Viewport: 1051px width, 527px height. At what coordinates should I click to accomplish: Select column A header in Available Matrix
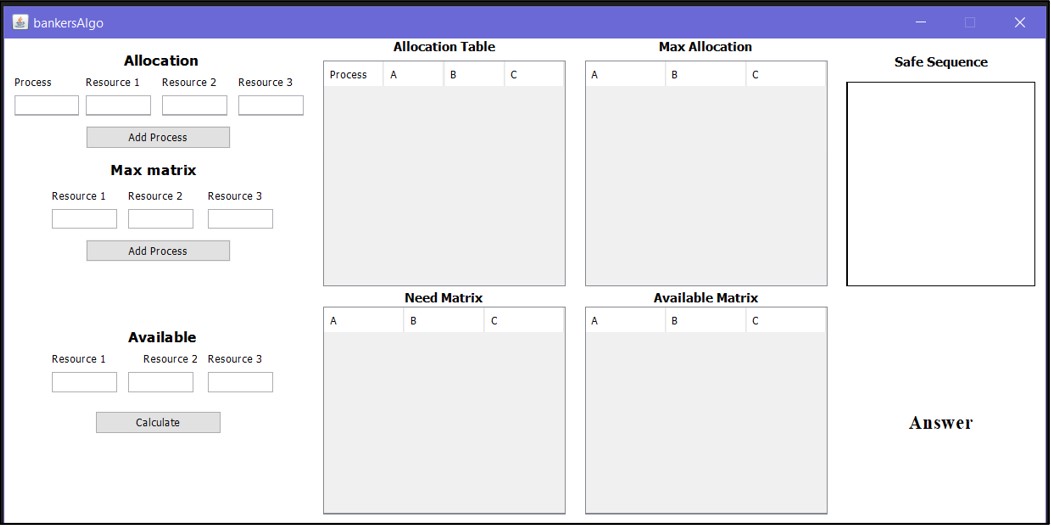[626, 321]
